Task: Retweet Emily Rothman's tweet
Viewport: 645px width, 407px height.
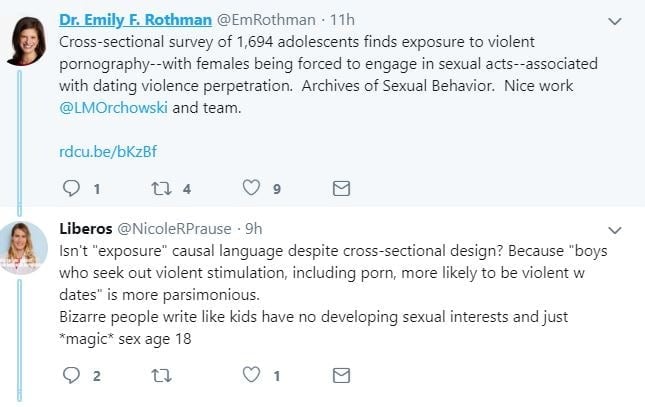Action: click(161, 188)
